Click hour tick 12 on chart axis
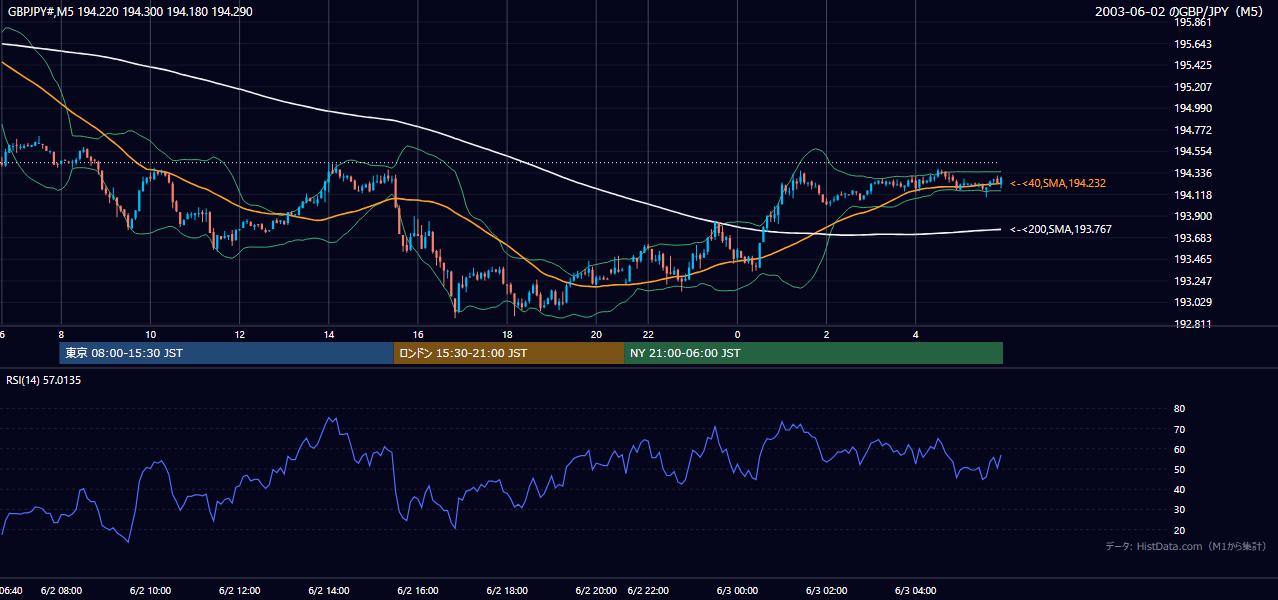The image size is (1278, 600). [240, 335]
